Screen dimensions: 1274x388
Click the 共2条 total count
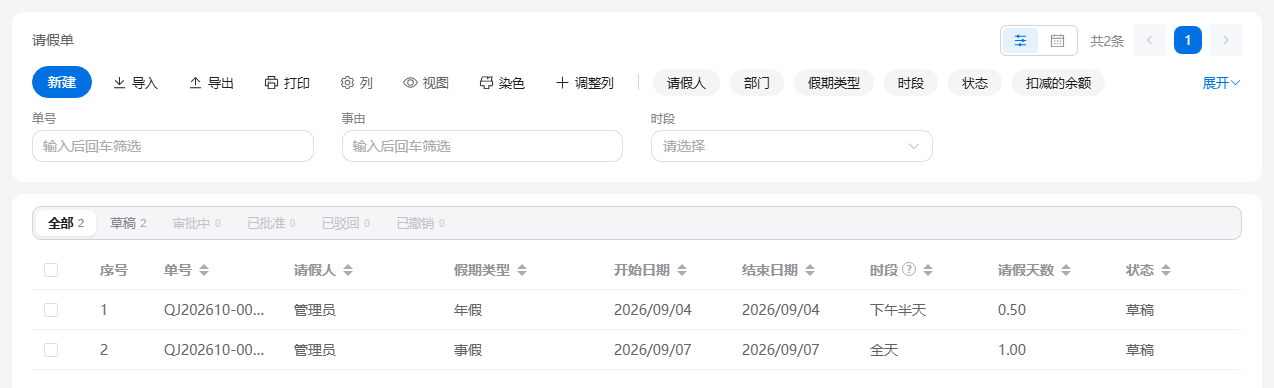tap(1107, 41)
